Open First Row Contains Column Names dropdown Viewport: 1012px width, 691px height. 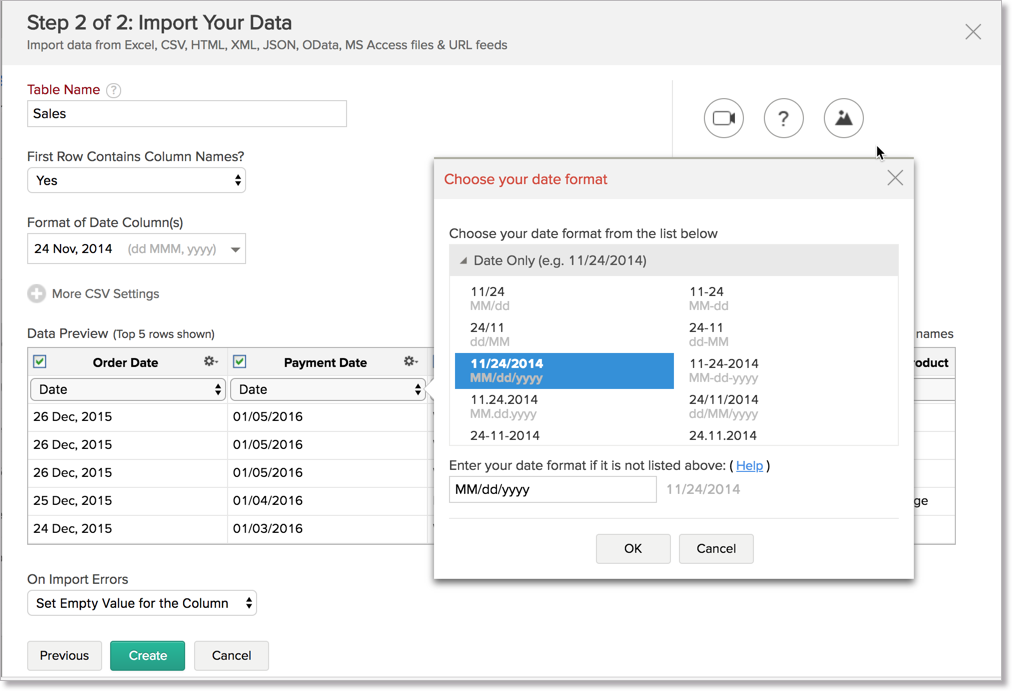point(136,181)
